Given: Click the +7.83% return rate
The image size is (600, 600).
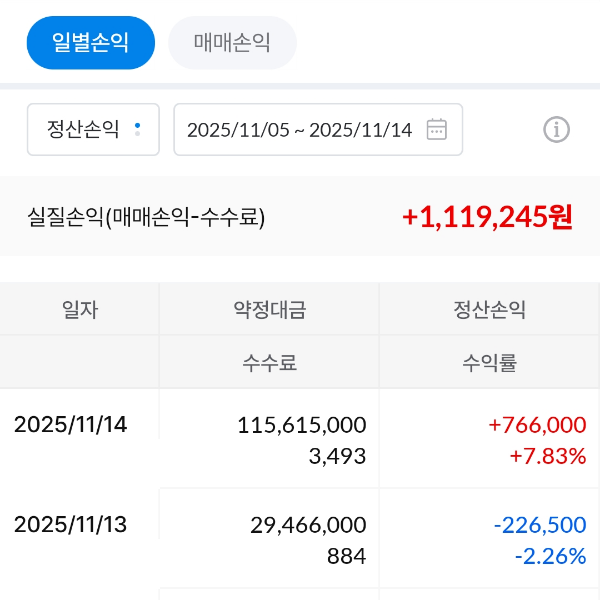Looking at the screenshot, I should 547,456.
